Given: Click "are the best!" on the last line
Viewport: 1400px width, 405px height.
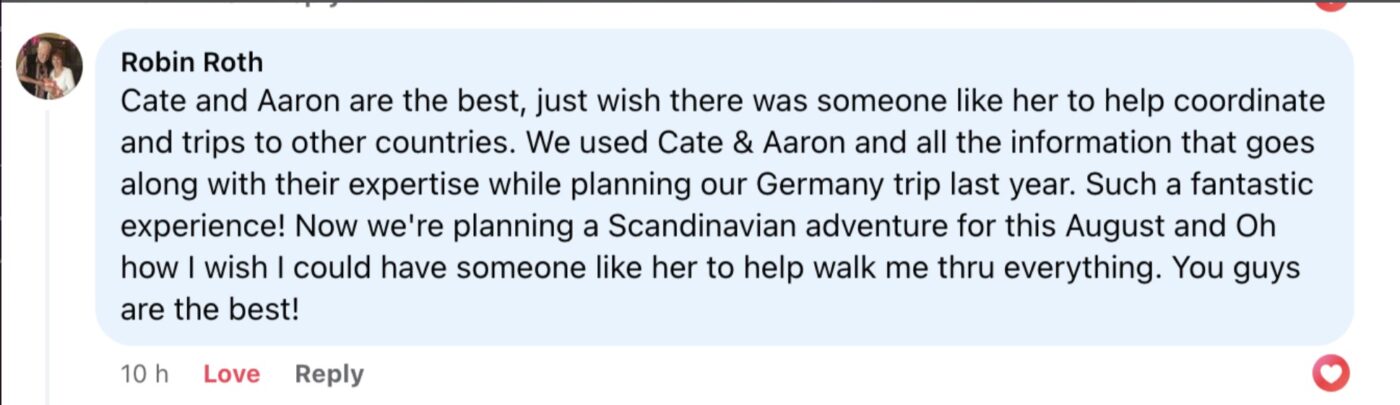Looking at the screenshot, I should coord(210,309).
